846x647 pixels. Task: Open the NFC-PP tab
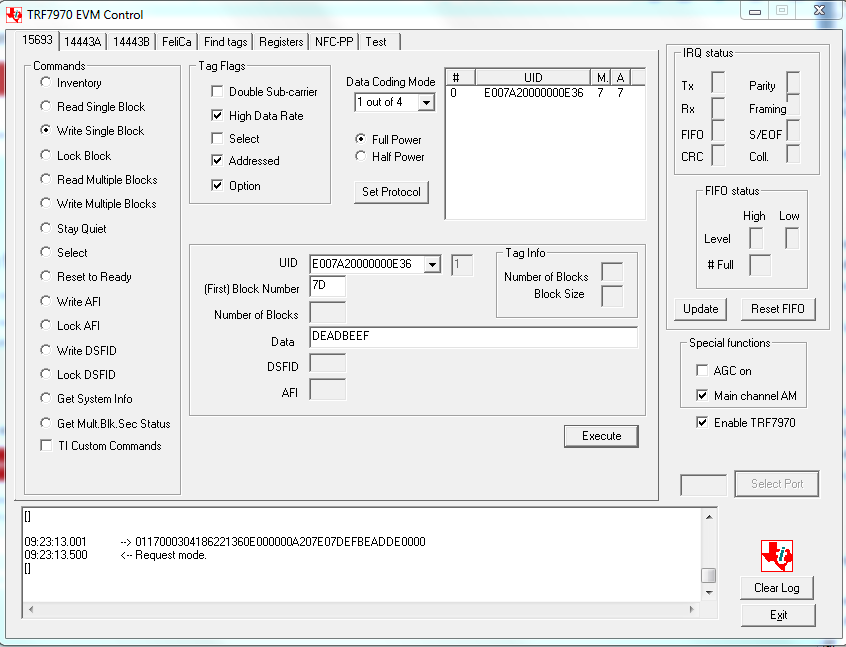point(334,42)
